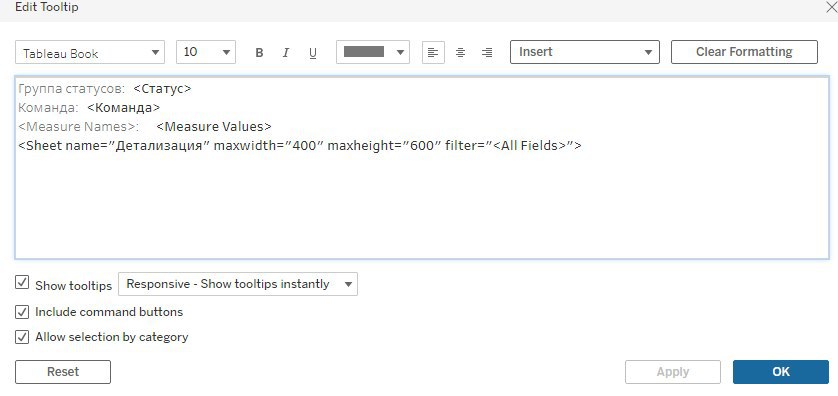838x396 pixels.
Task: Open the Tableau Book font dropdown
Action: (90, 52)
